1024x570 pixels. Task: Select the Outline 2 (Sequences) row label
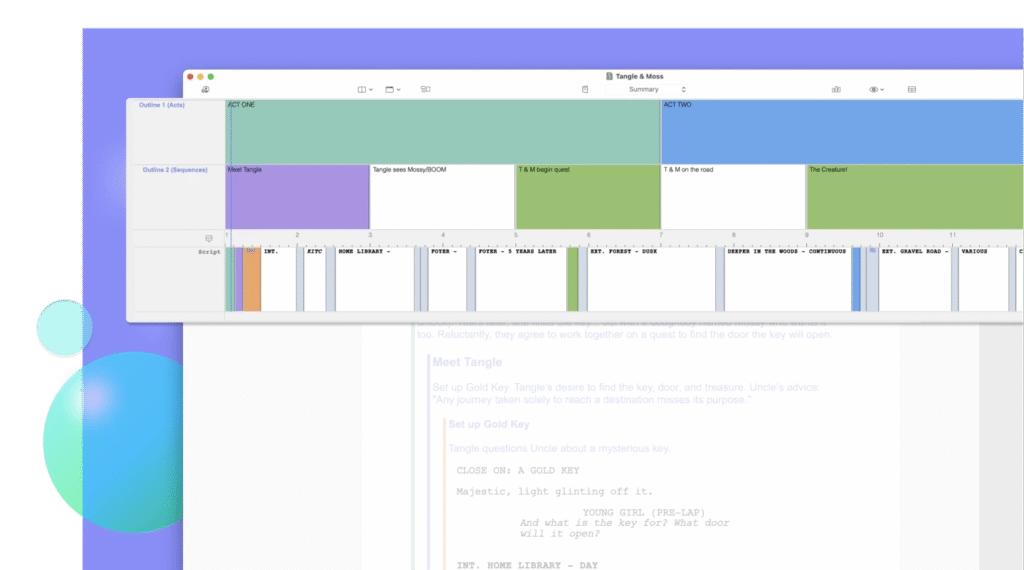click(174, 170)
